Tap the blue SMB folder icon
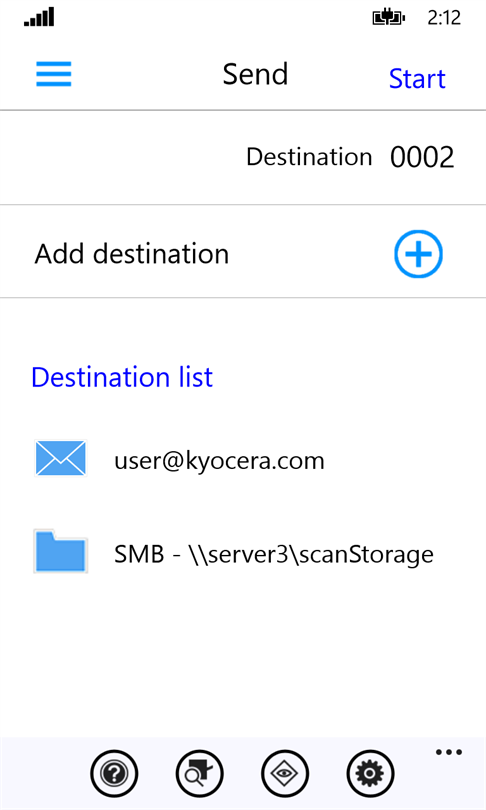486x810 pixels. tap(60, 551)
